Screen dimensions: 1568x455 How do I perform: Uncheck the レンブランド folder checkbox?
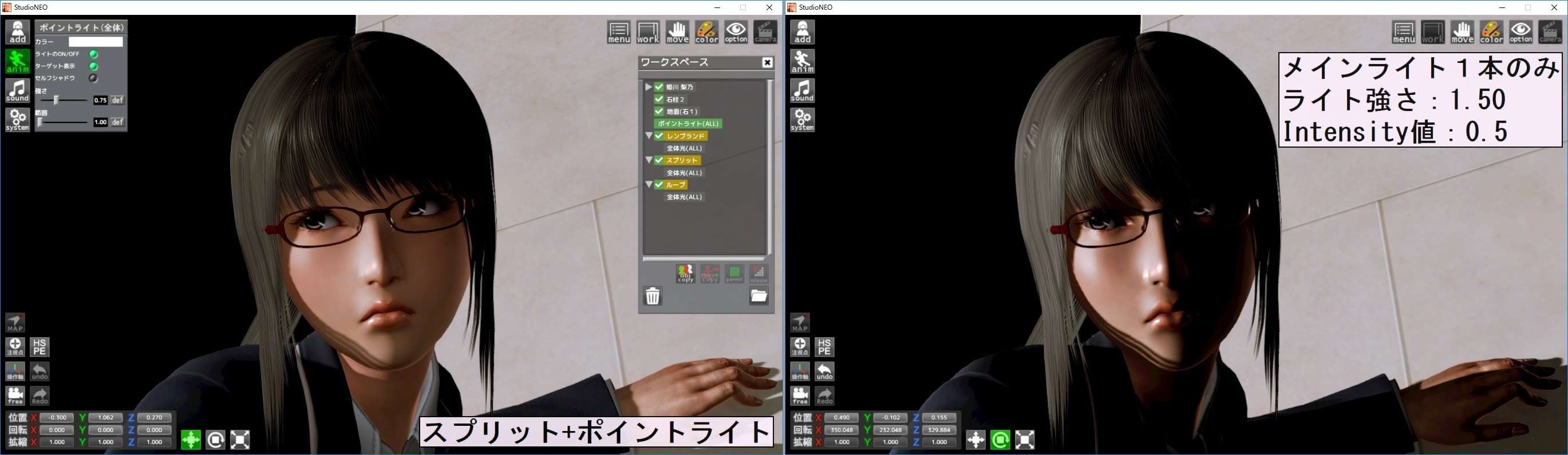[658, 136]
